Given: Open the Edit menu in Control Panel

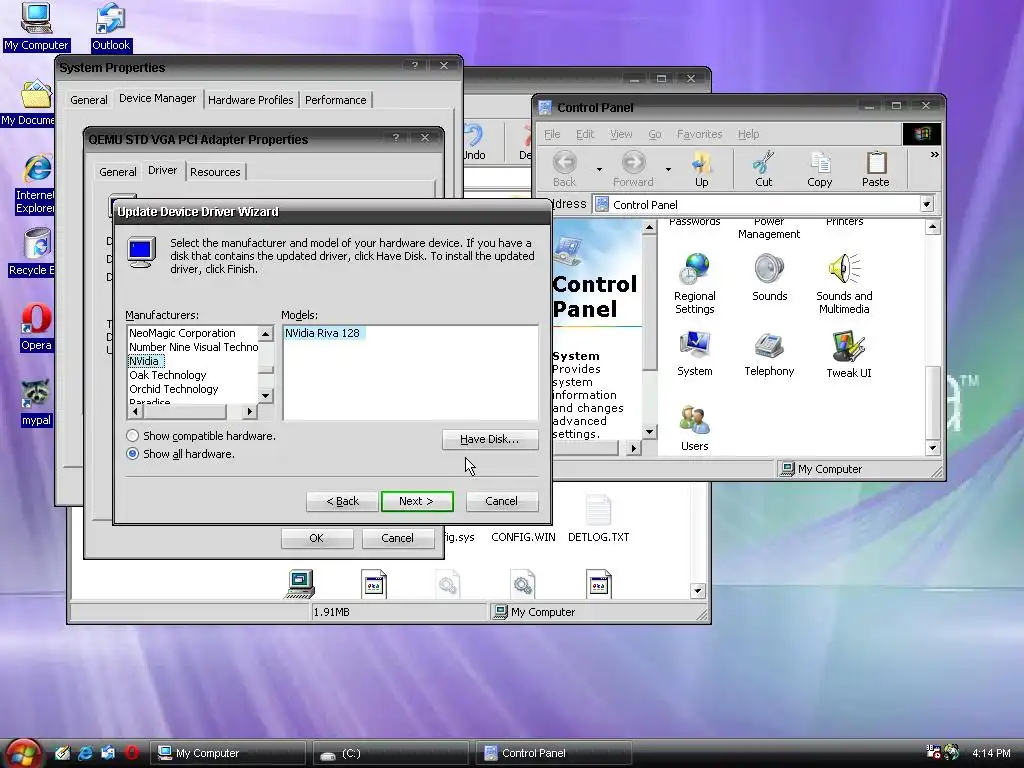Looking at the screenshot, I should click(584, 134).
